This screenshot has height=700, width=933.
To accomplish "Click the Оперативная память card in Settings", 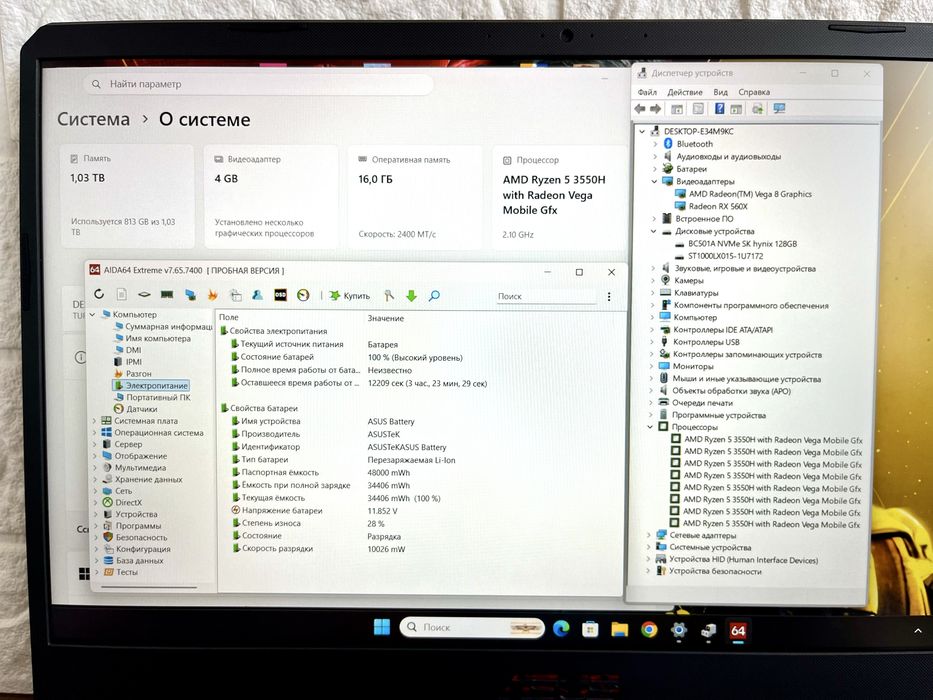I will [414, 197].
